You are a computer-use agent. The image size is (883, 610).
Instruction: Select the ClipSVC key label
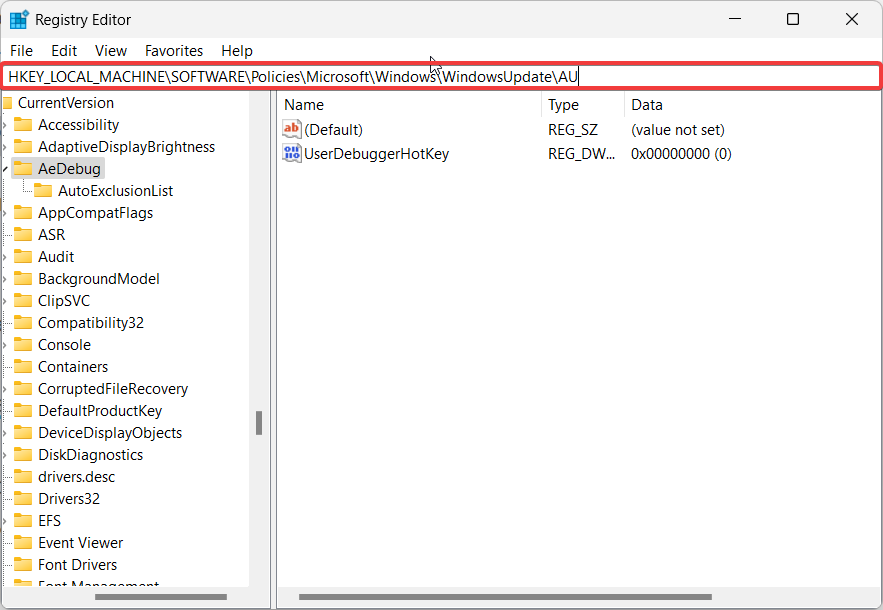(x=64, y=300)
